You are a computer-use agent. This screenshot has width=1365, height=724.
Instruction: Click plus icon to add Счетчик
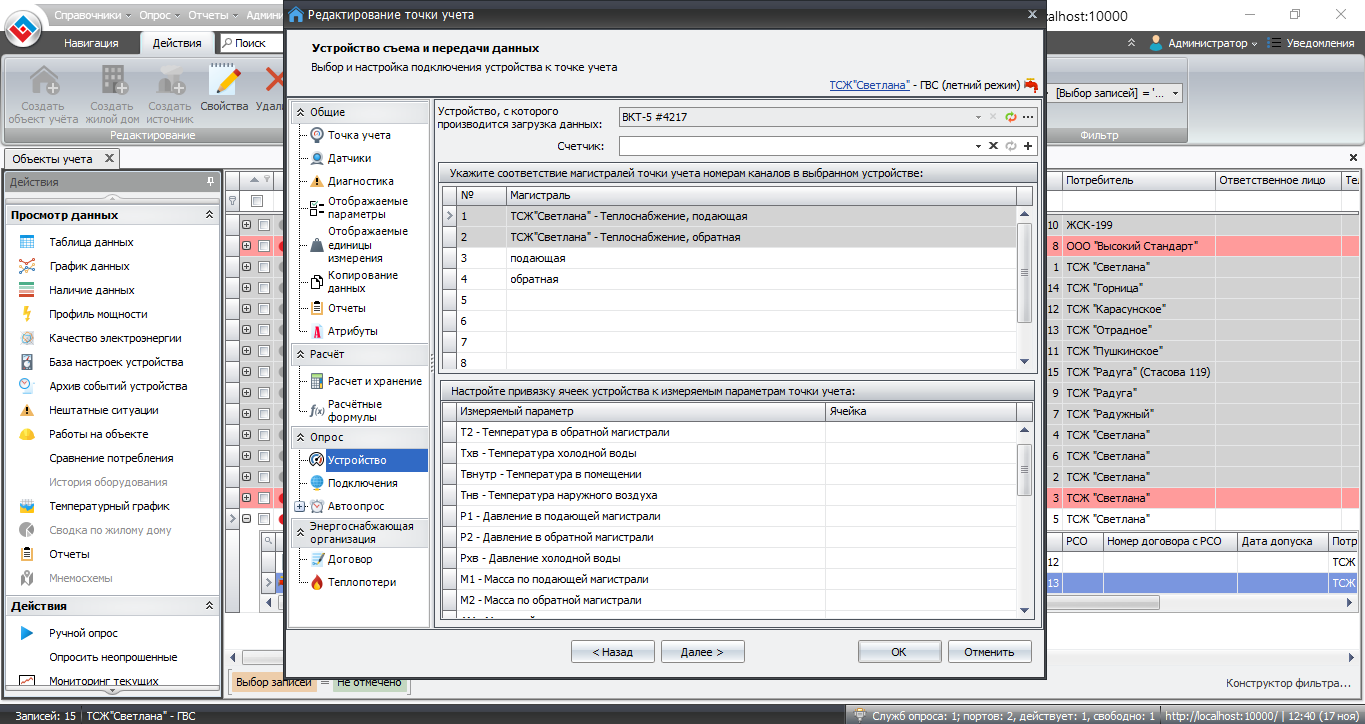1027,146
